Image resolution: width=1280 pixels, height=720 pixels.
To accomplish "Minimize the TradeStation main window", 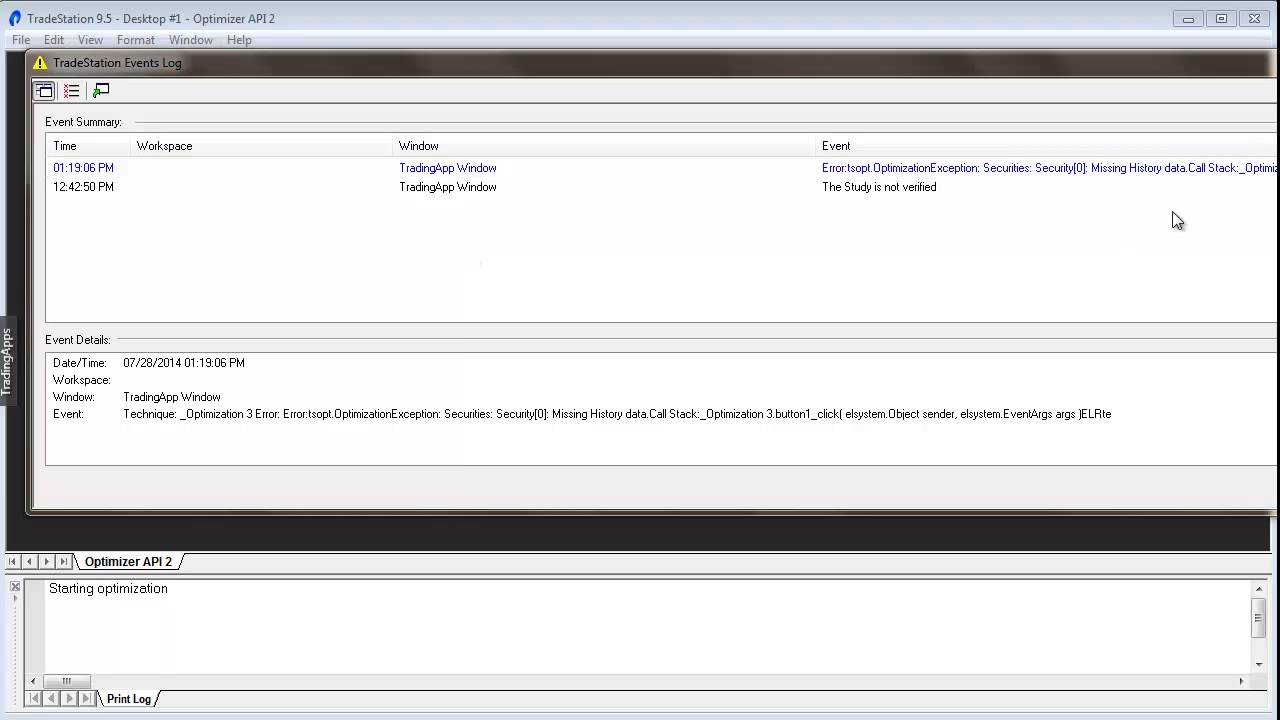I will coord(1188,18).
